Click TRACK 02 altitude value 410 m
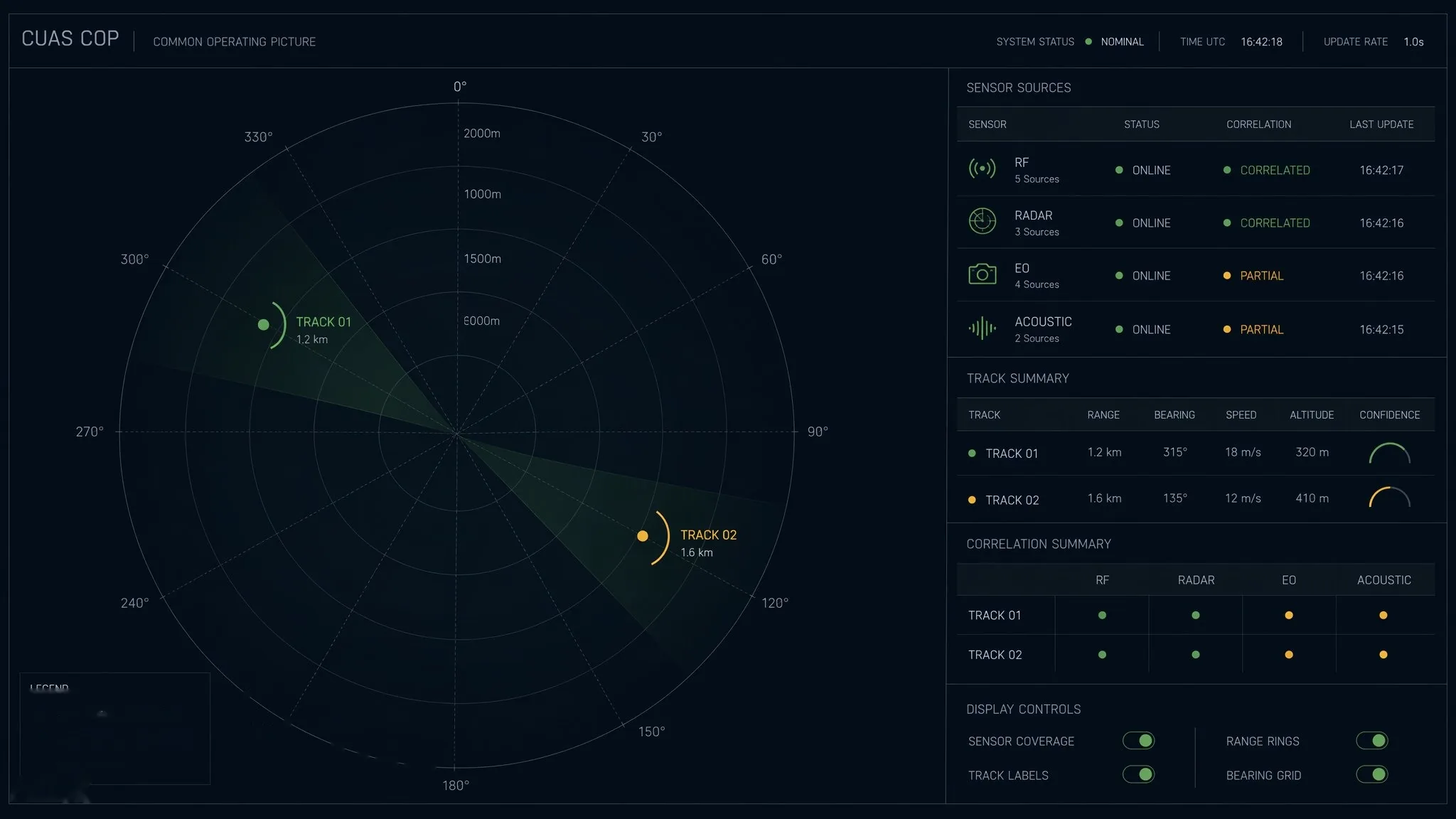This screenshot has height=819, width=1456. pyautogui.click(x=1312, y=498)
